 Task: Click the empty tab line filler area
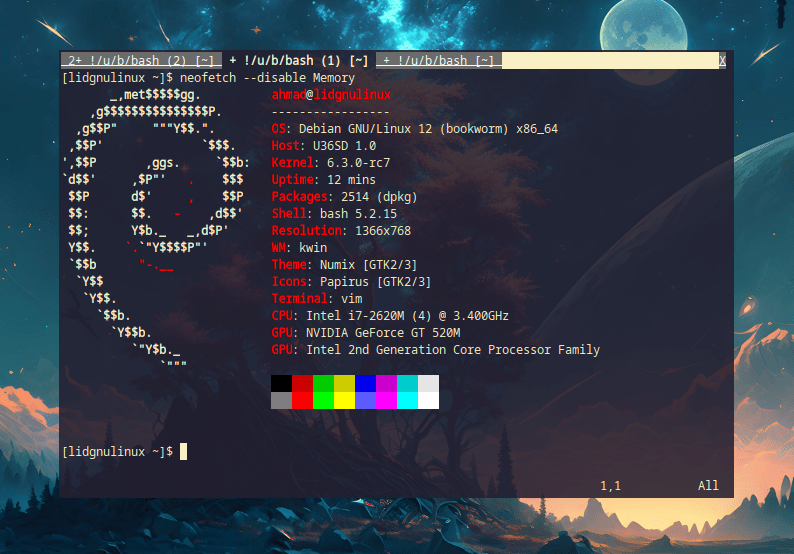(610, 60)
